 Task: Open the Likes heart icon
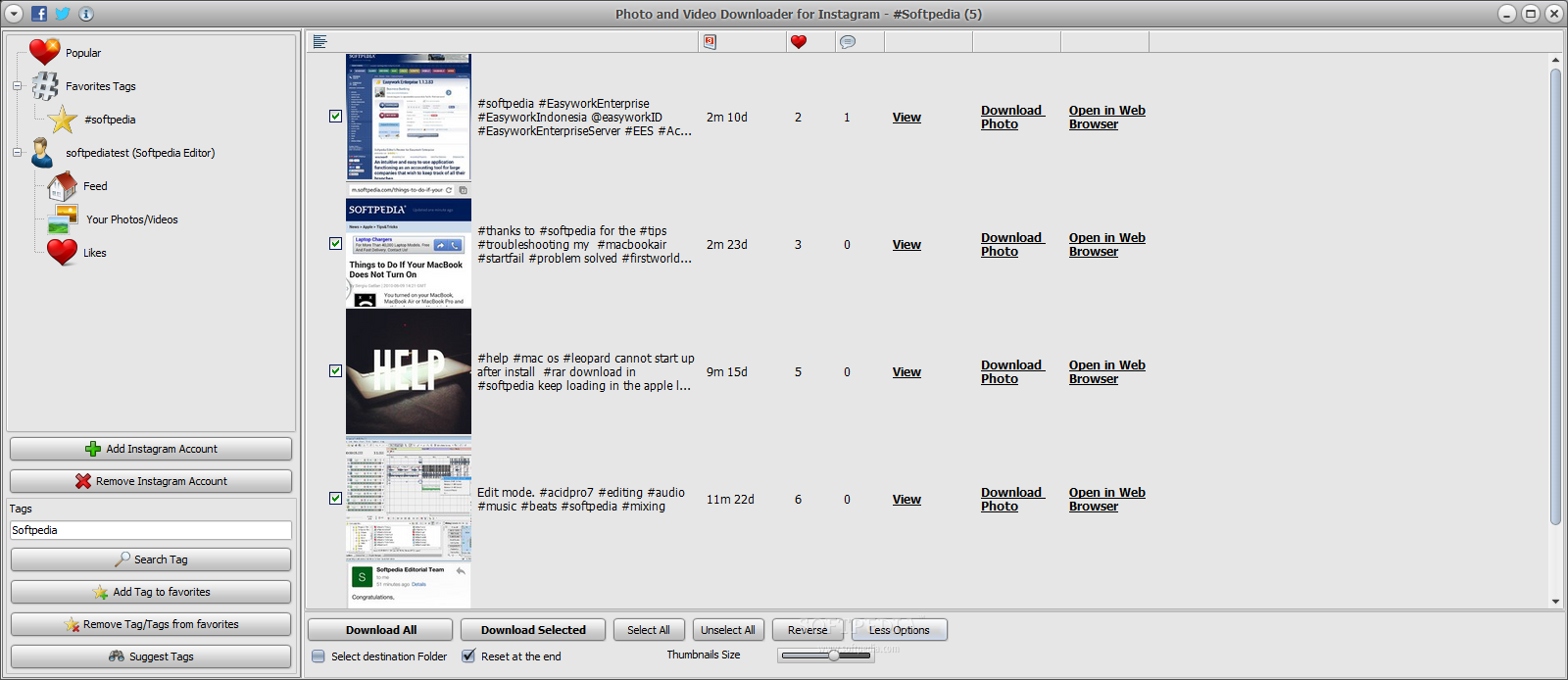coord(62,253)
